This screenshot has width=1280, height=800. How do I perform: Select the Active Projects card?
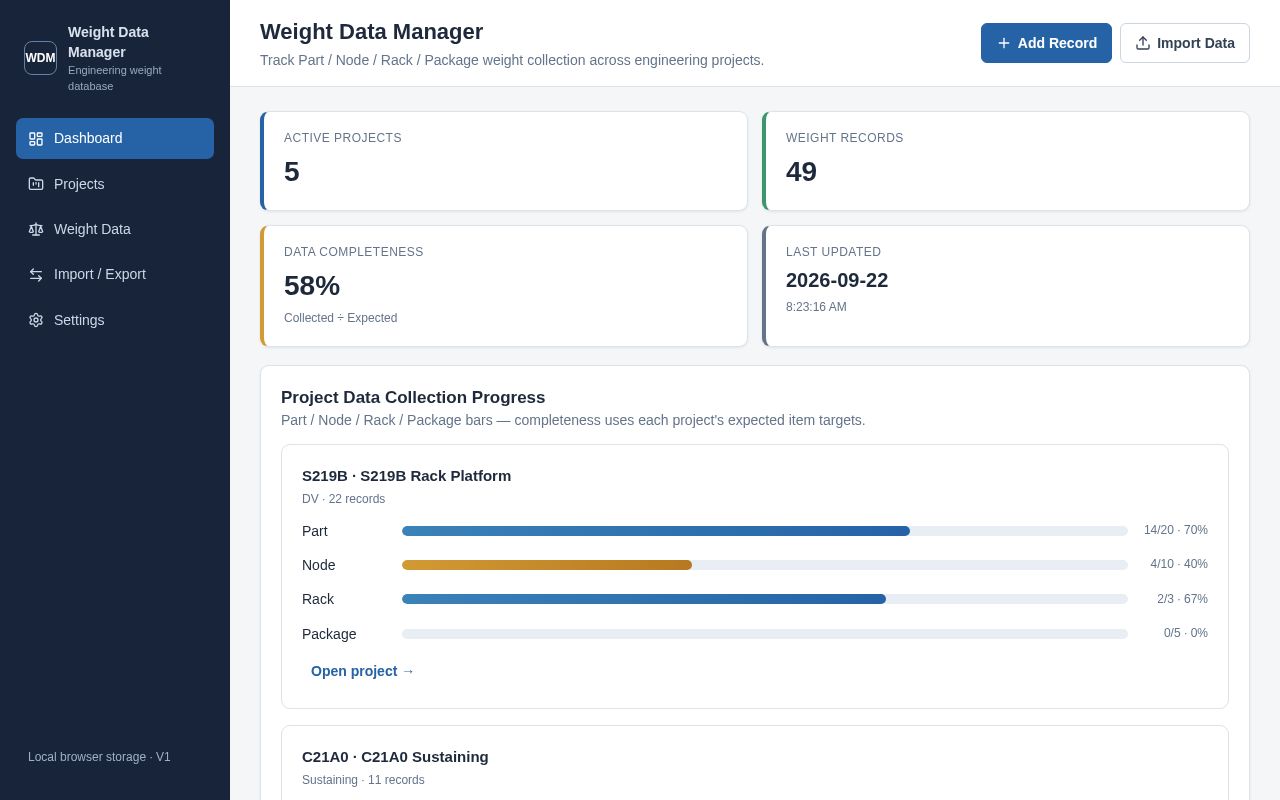tap(504, 161)
